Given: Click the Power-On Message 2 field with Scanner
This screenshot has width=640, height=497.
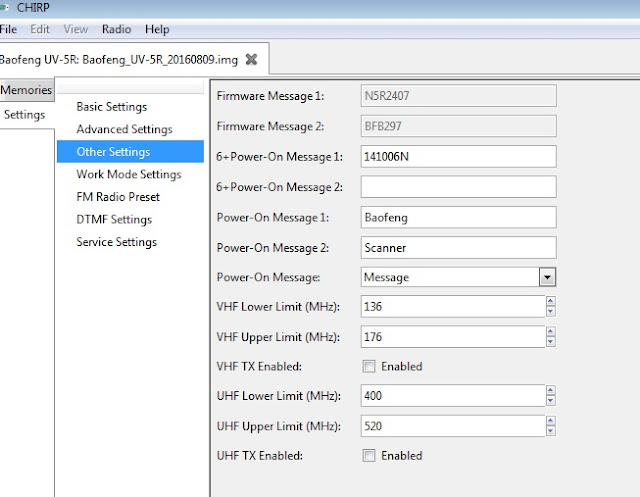Looking at the screenshot, I should (x=458, y=248).
